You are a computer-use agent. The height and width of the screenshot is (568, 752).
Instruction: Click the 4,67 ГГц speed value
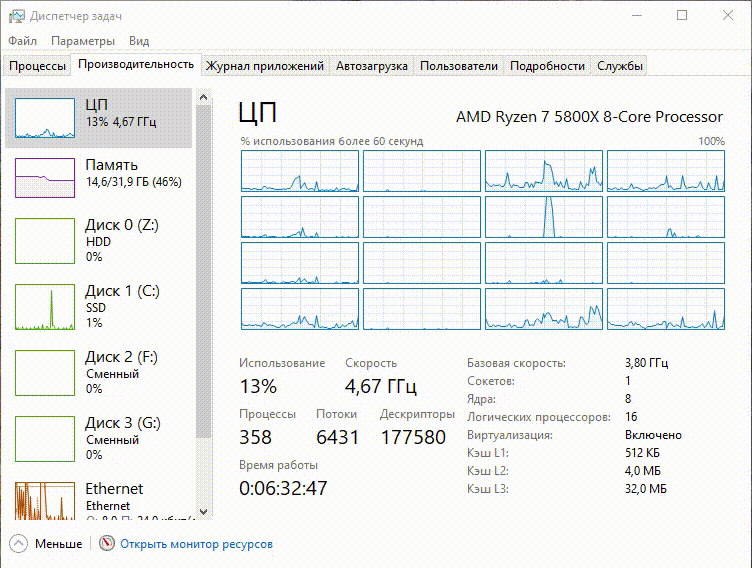381,386
